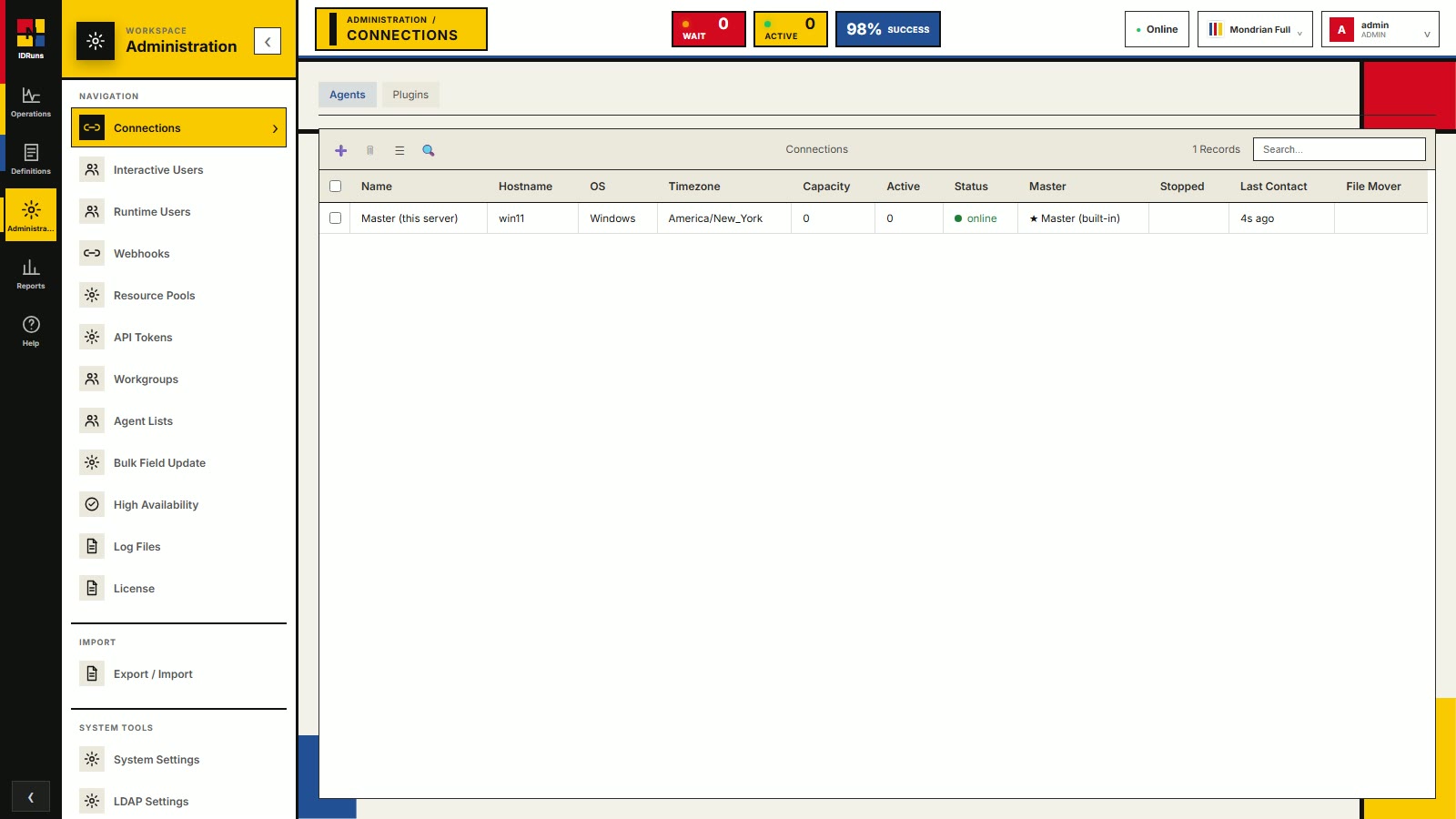The width and height of the screenshot is (1456, 819).
Task: Open the admin user account dropdown
Action: coord(1380,29)
